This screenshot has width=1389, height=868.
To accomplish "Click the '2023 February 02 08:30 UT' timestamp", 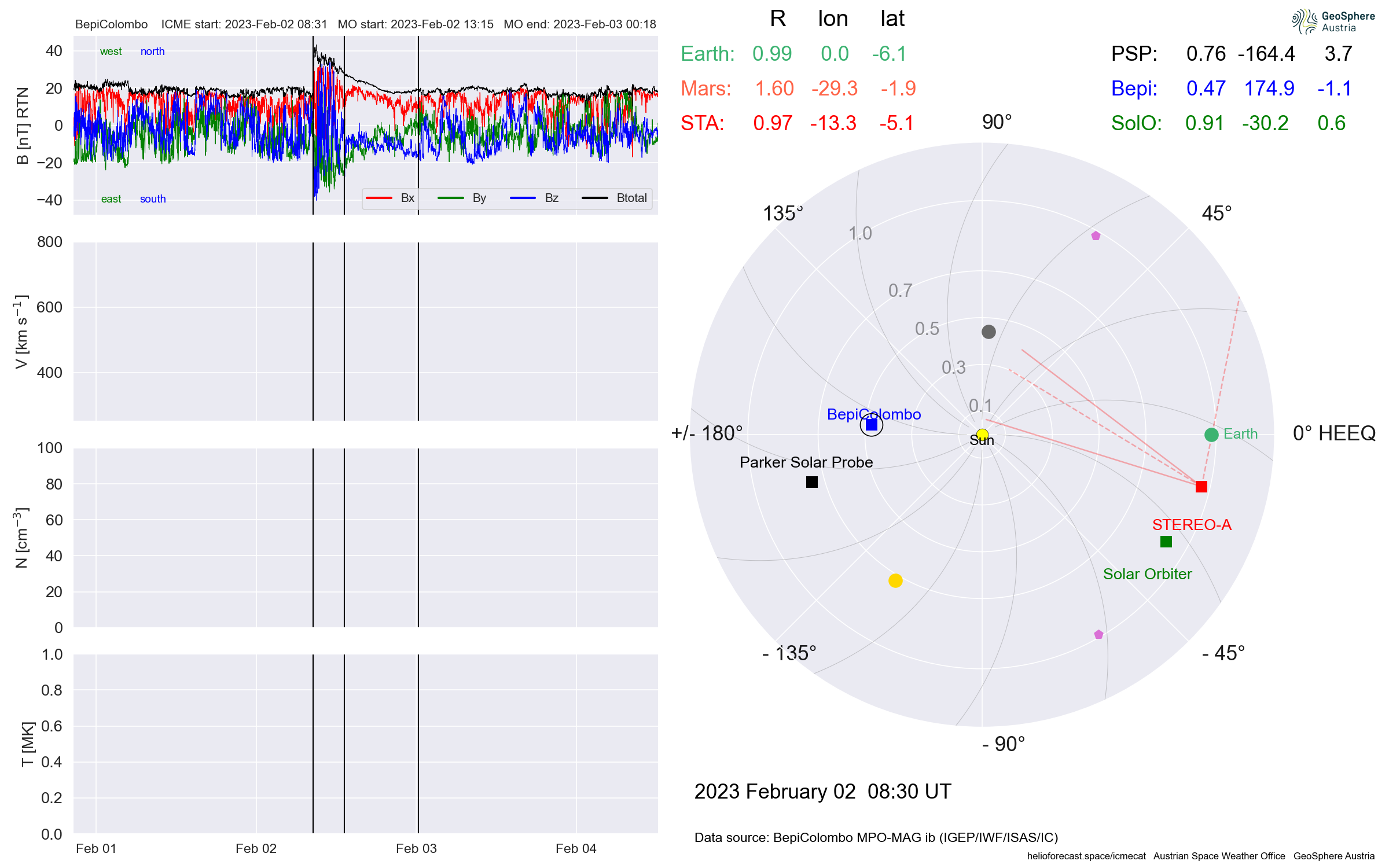I will 822,792.
